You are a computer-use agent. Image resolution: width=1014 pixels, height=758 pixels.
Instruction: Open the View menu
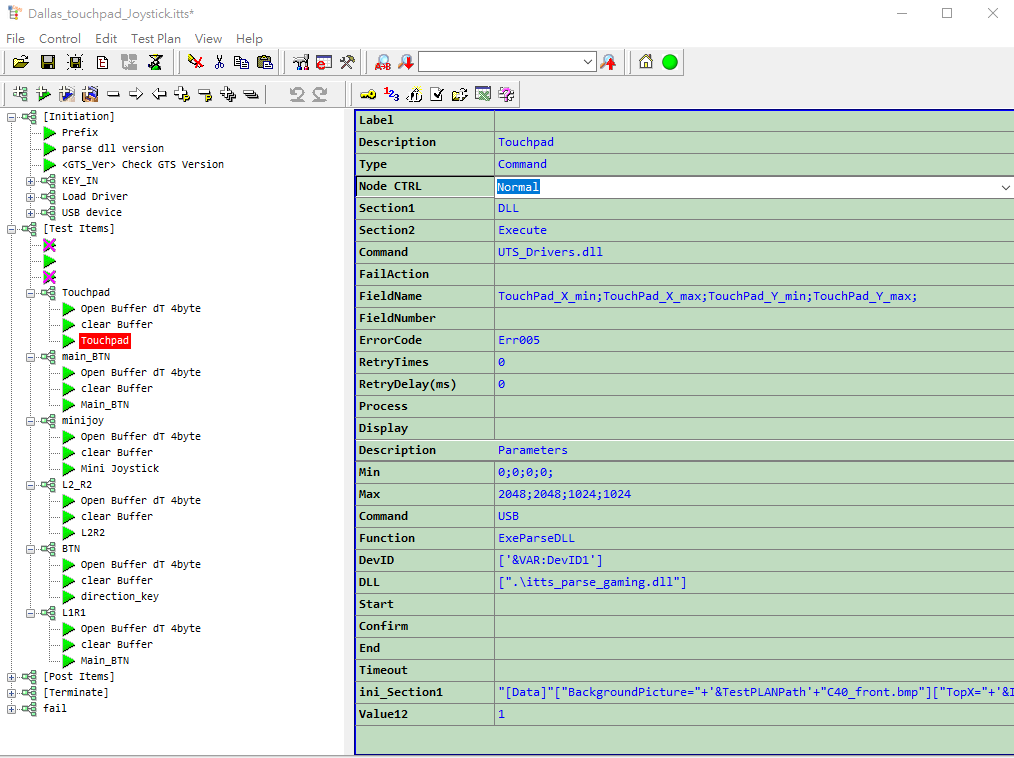(x=208, y=39)
